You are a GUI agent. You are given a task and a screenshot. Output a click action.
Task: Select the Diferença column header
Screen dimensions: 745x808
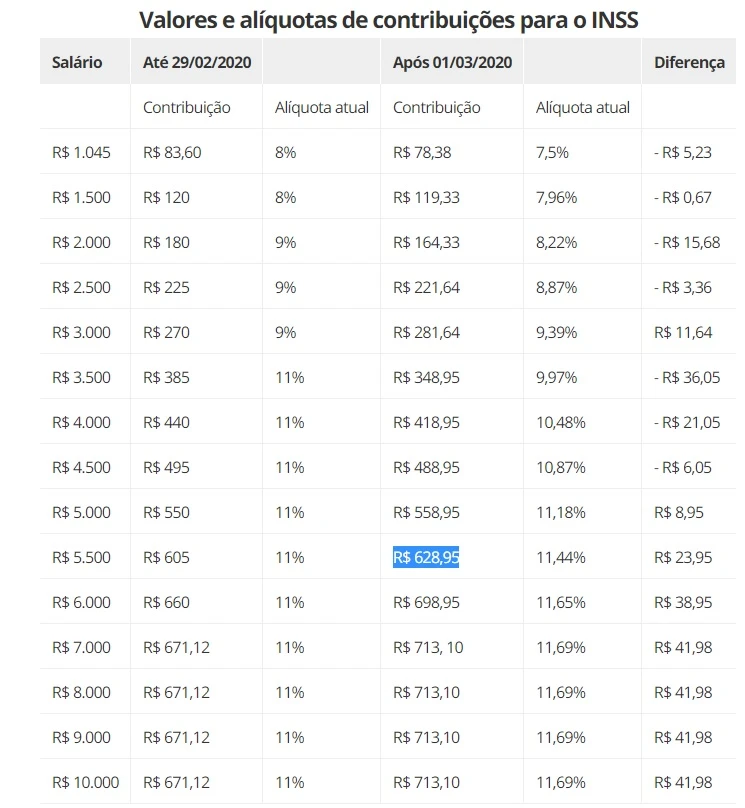[x=689, y=62]
